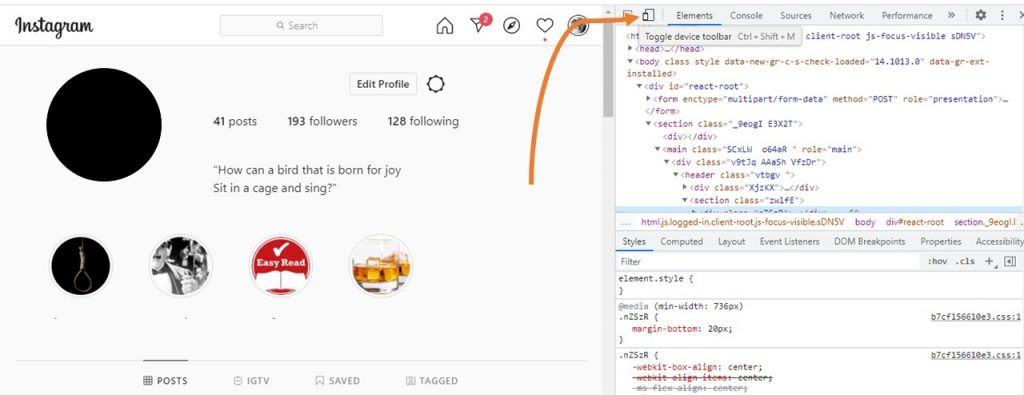Toggle the device toolbar icon
Screen dimensions: 1024x395
648,15
